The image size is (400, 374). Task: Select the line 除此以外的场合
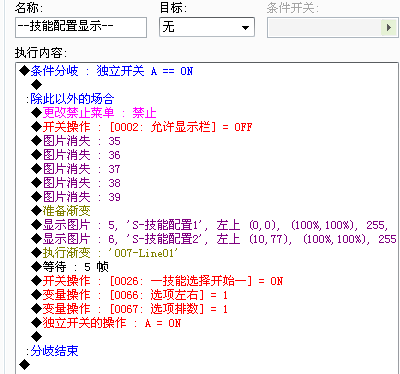click(x=70, y=99)
